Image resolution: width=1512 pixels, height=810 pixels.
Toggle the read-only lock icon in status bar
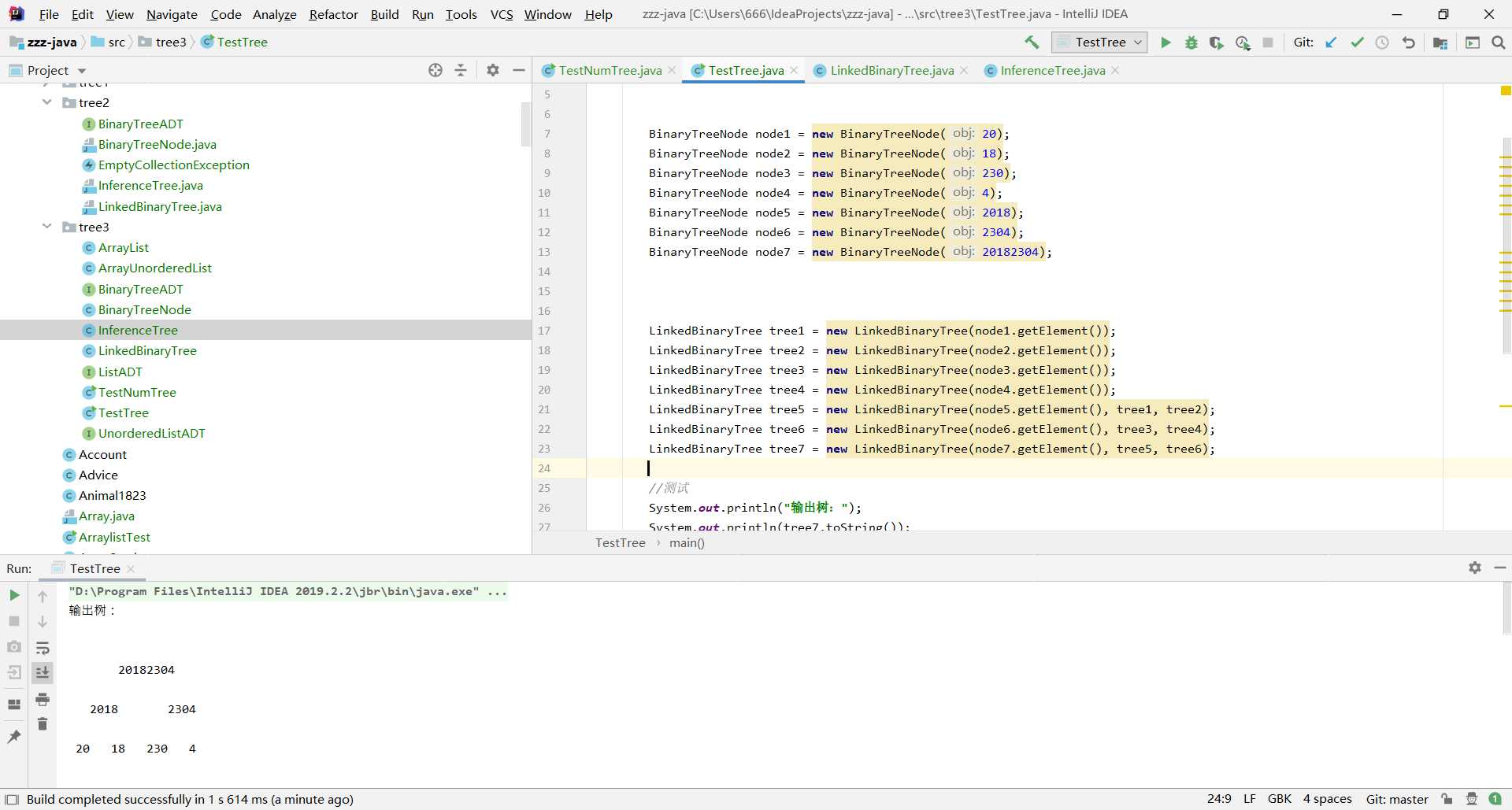pos(1447,799)
